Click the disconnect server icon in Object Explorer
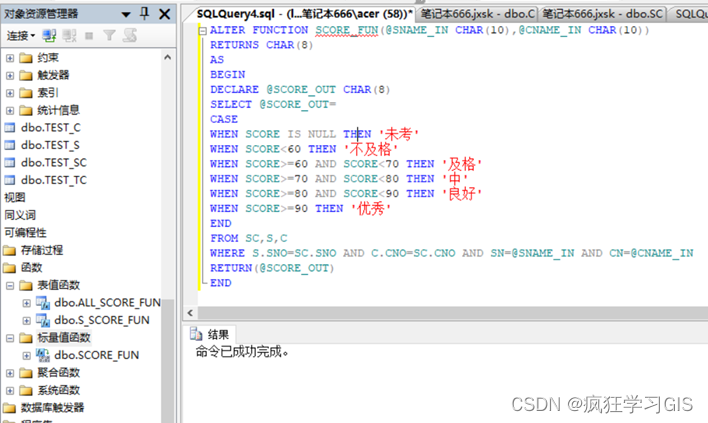This screenshot has height=423, width=708. pos(69,35)
